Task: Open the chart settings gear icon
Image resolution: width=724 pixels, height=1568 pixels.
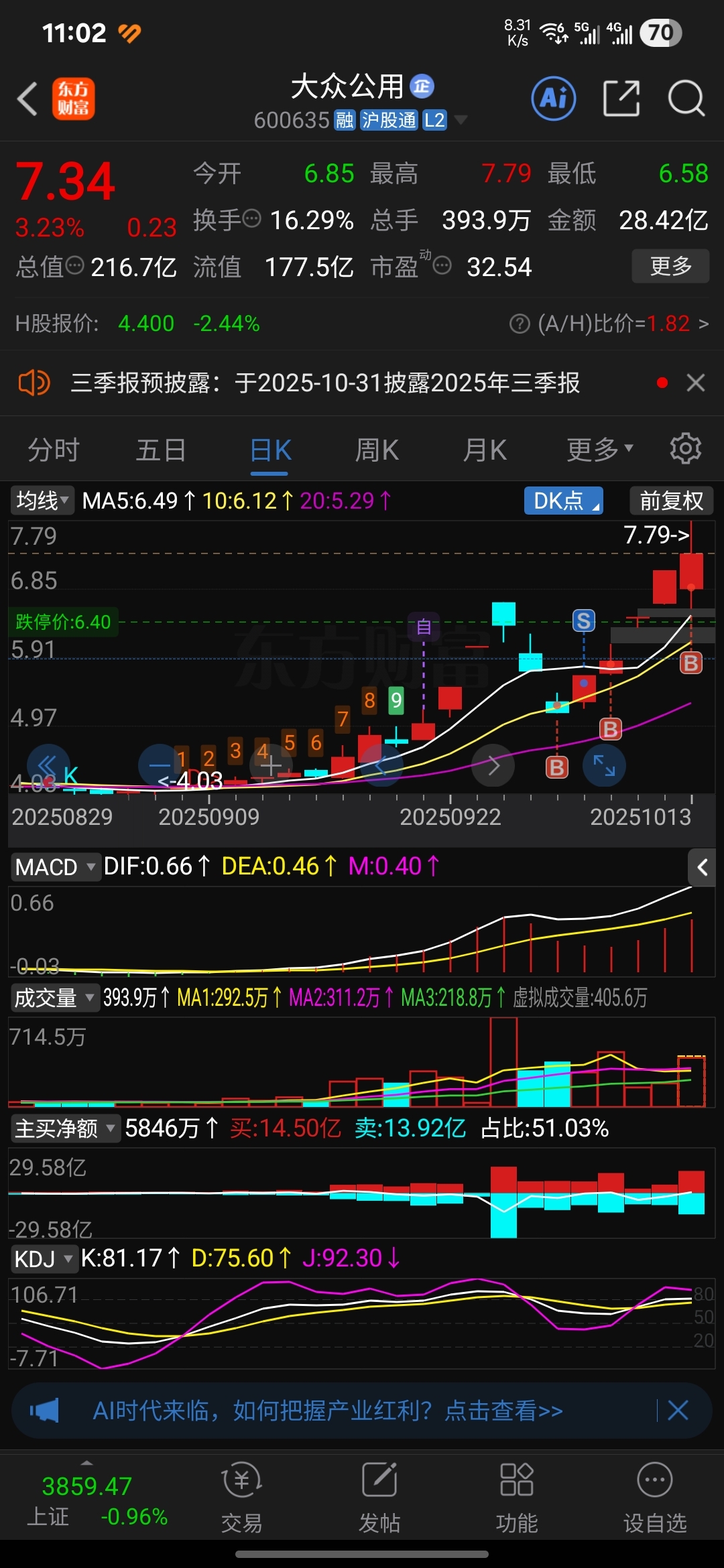Action: 685,448
